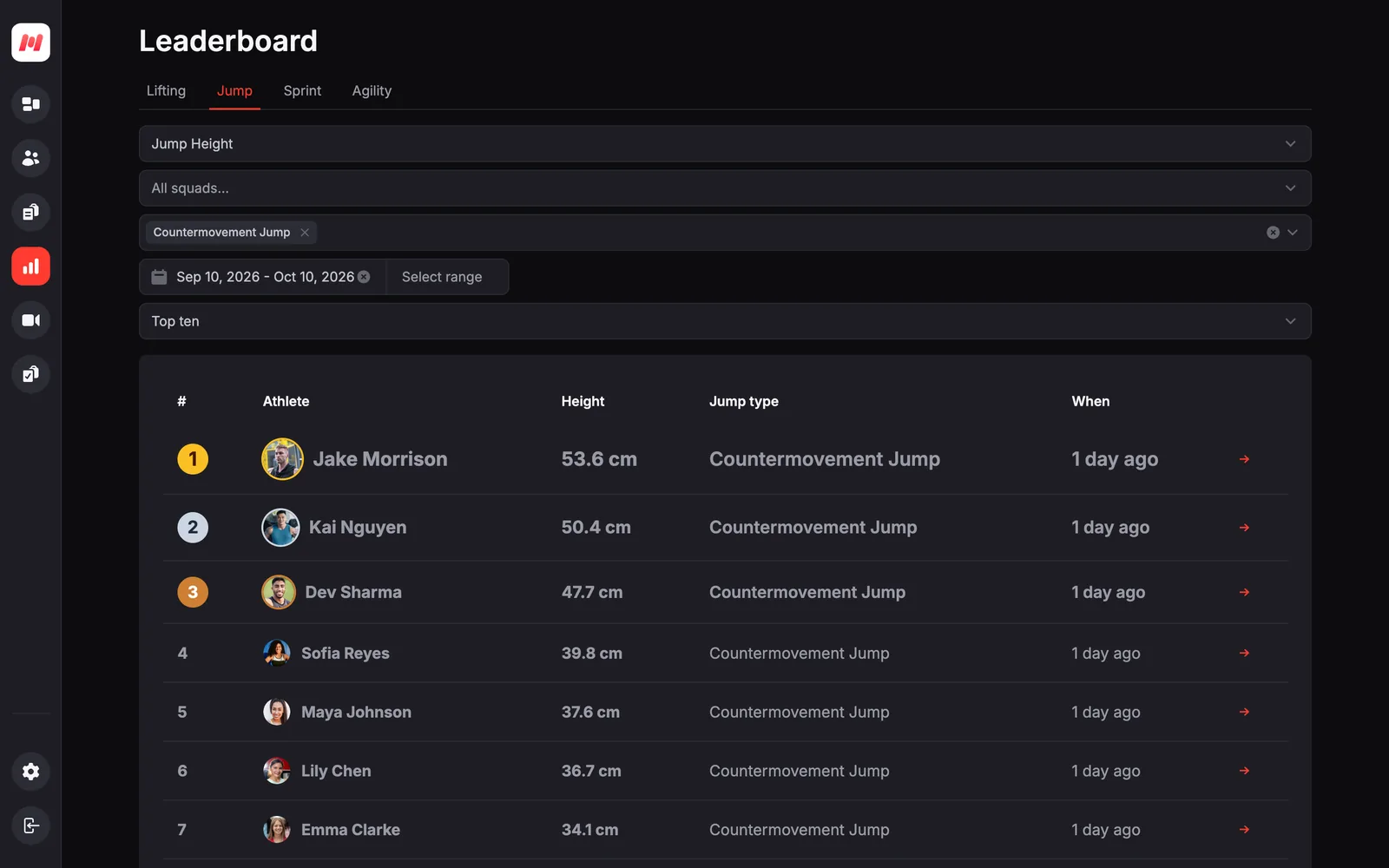The width and height of the screenshot is (1389, 868).
Task: Open the athletes group icon in sidebar
Action: click(30, 158)
